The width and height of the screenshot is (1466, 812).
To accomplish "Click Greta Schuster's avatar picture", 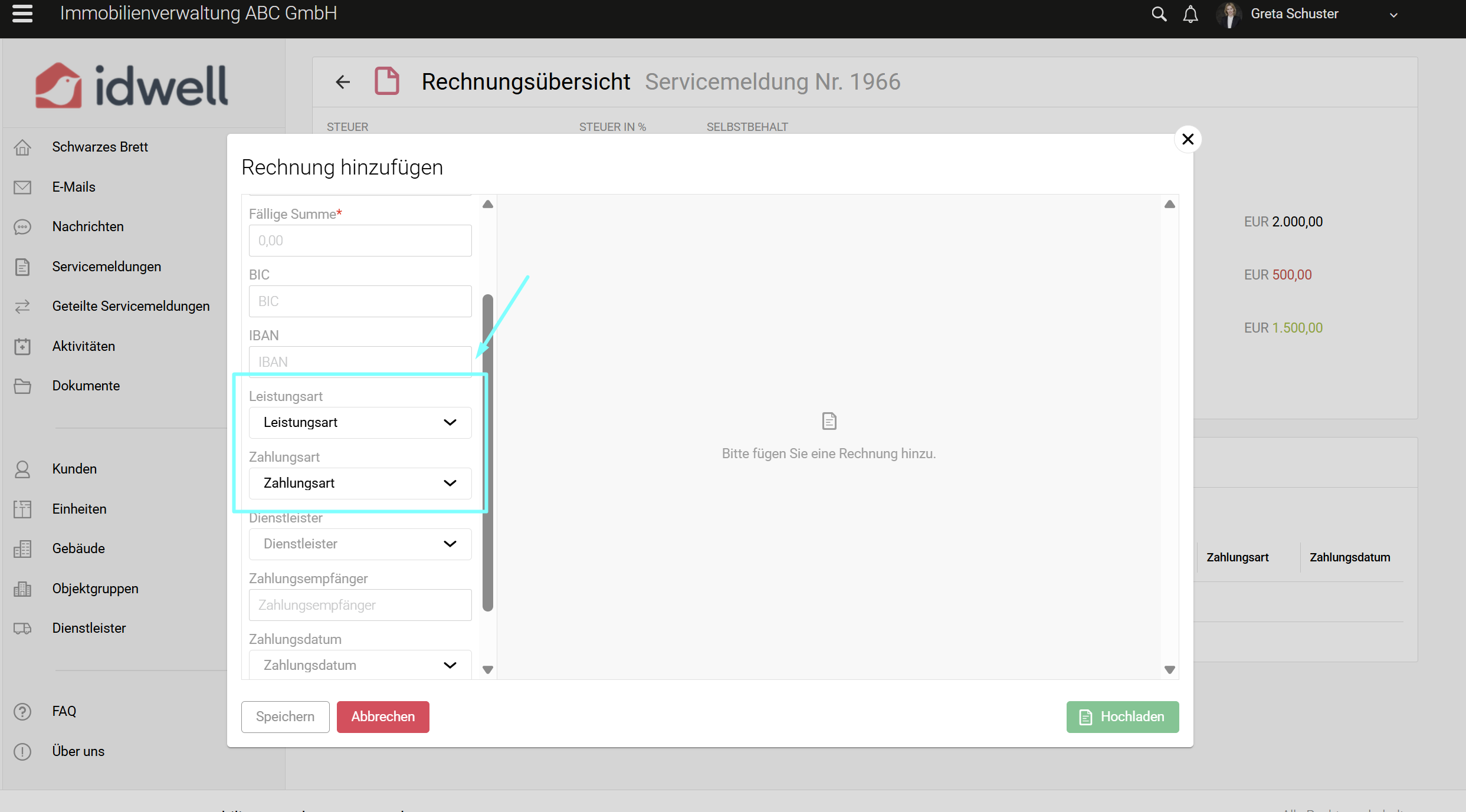I will click(x=1229, y=14).
